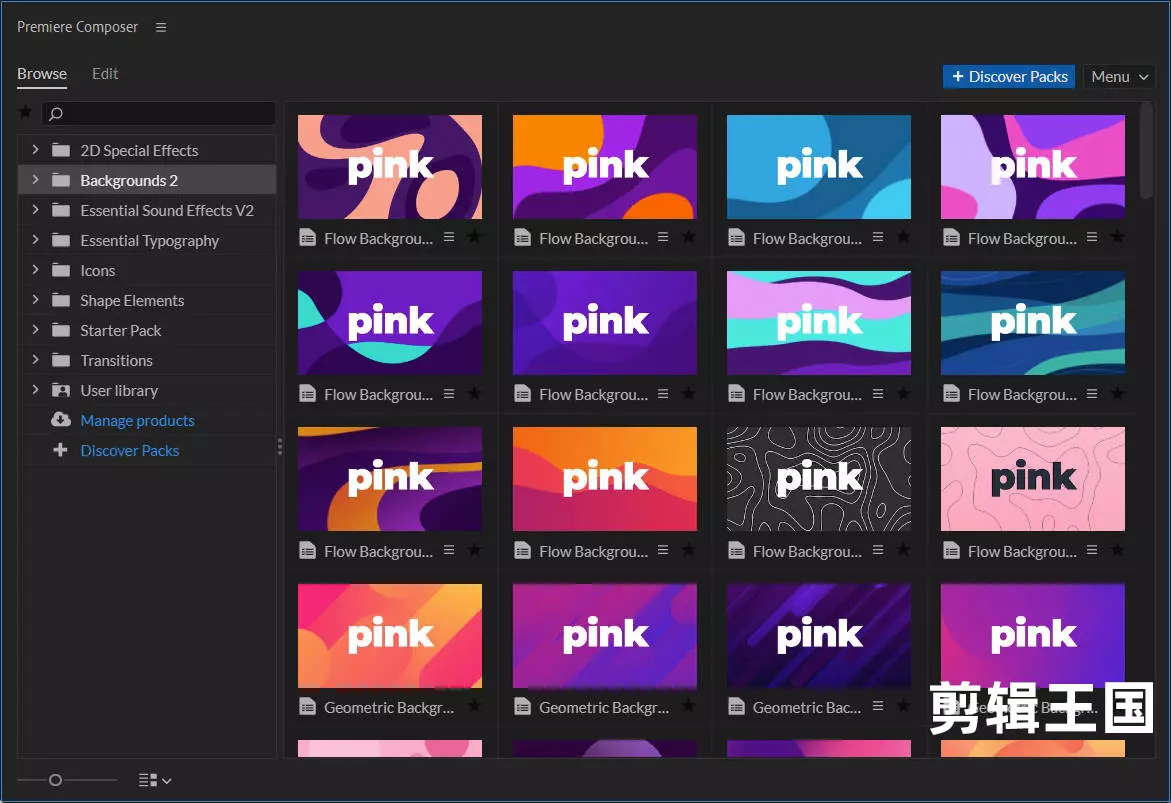Click the list view mode icon
1171x803 pixels.
(148, 780)
